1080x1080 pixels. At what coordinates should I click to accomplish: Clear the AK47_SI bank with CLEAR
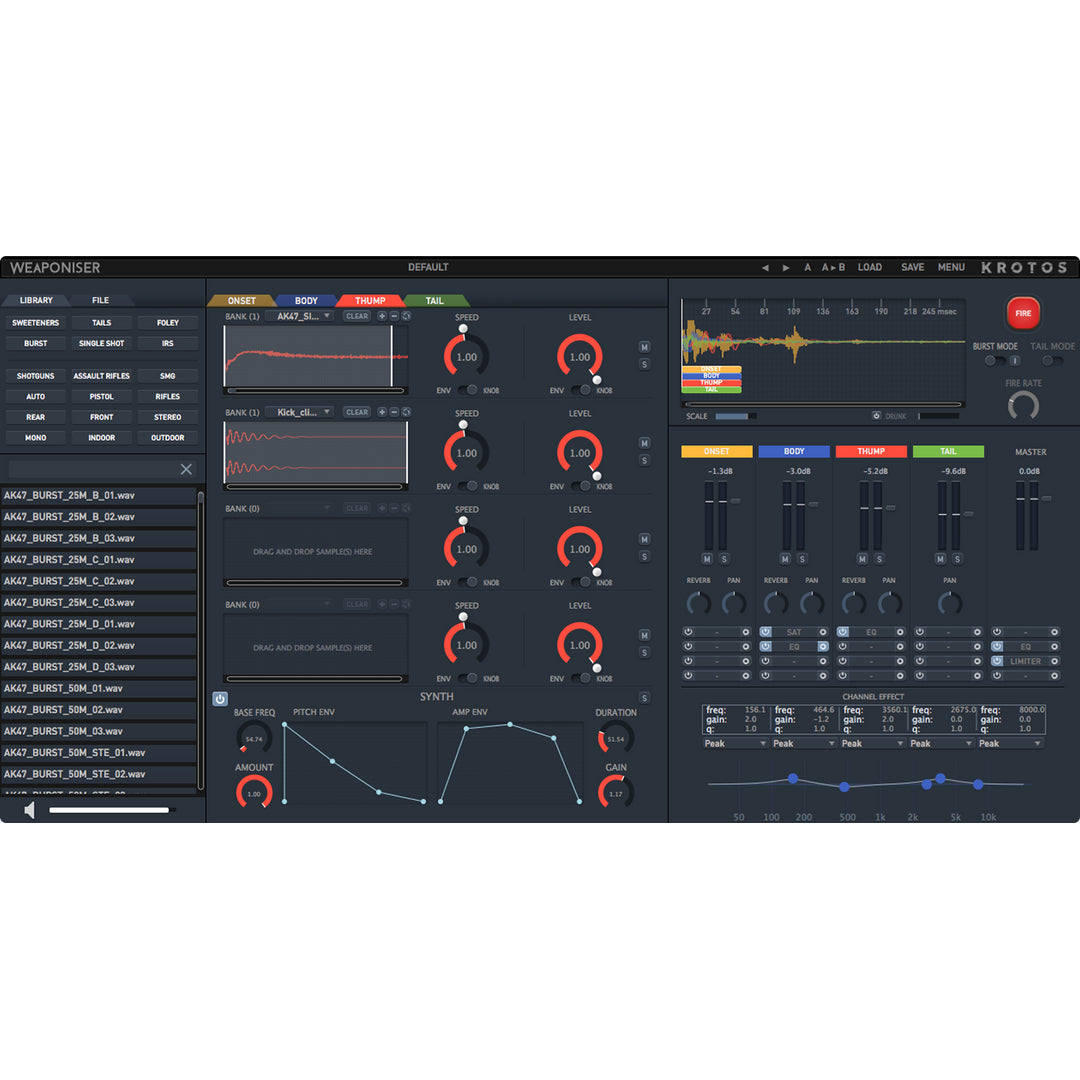357,316
